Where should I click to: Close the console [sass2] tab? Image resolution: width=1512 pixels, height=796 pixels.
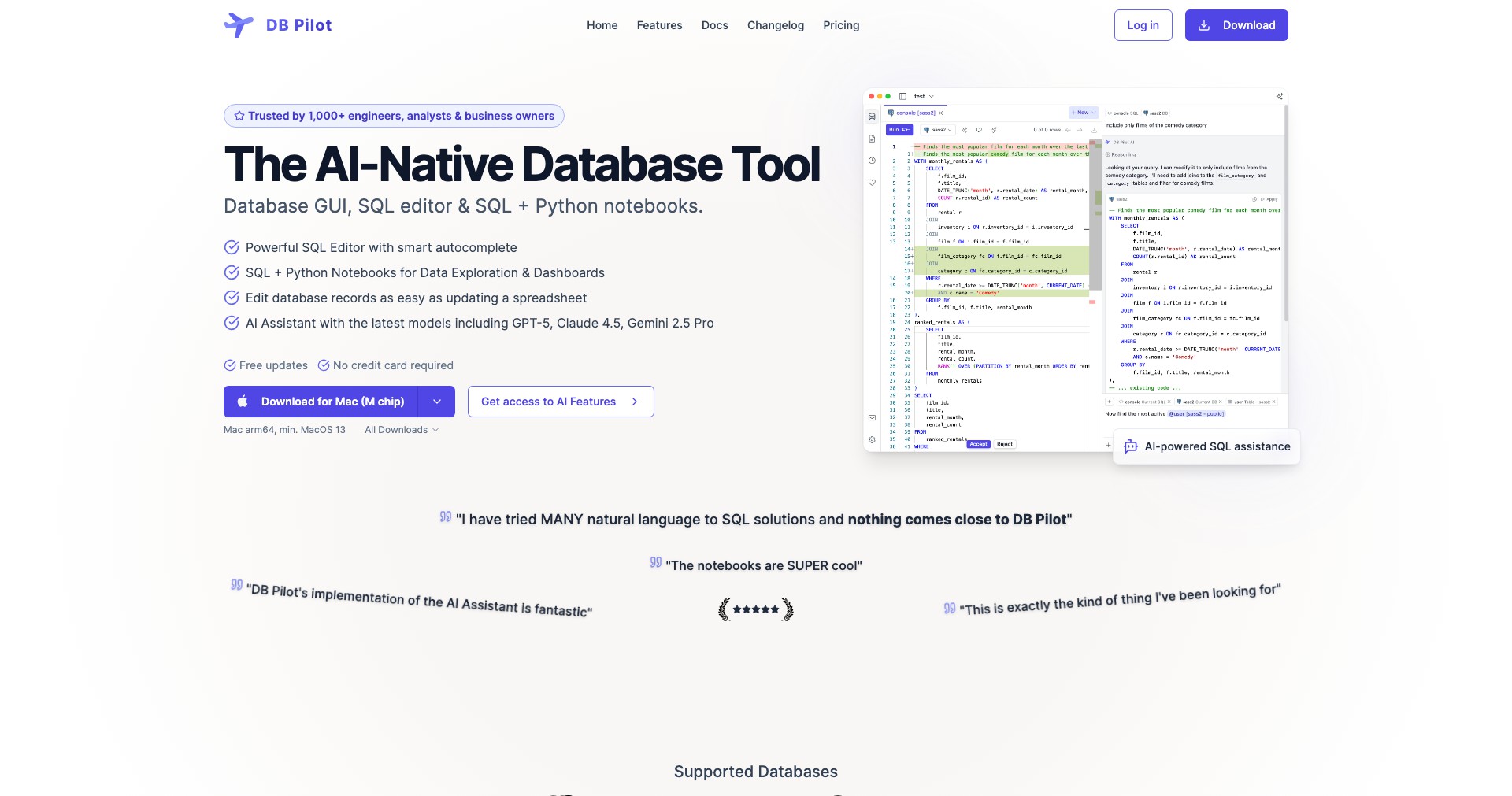tap(941, 113)
